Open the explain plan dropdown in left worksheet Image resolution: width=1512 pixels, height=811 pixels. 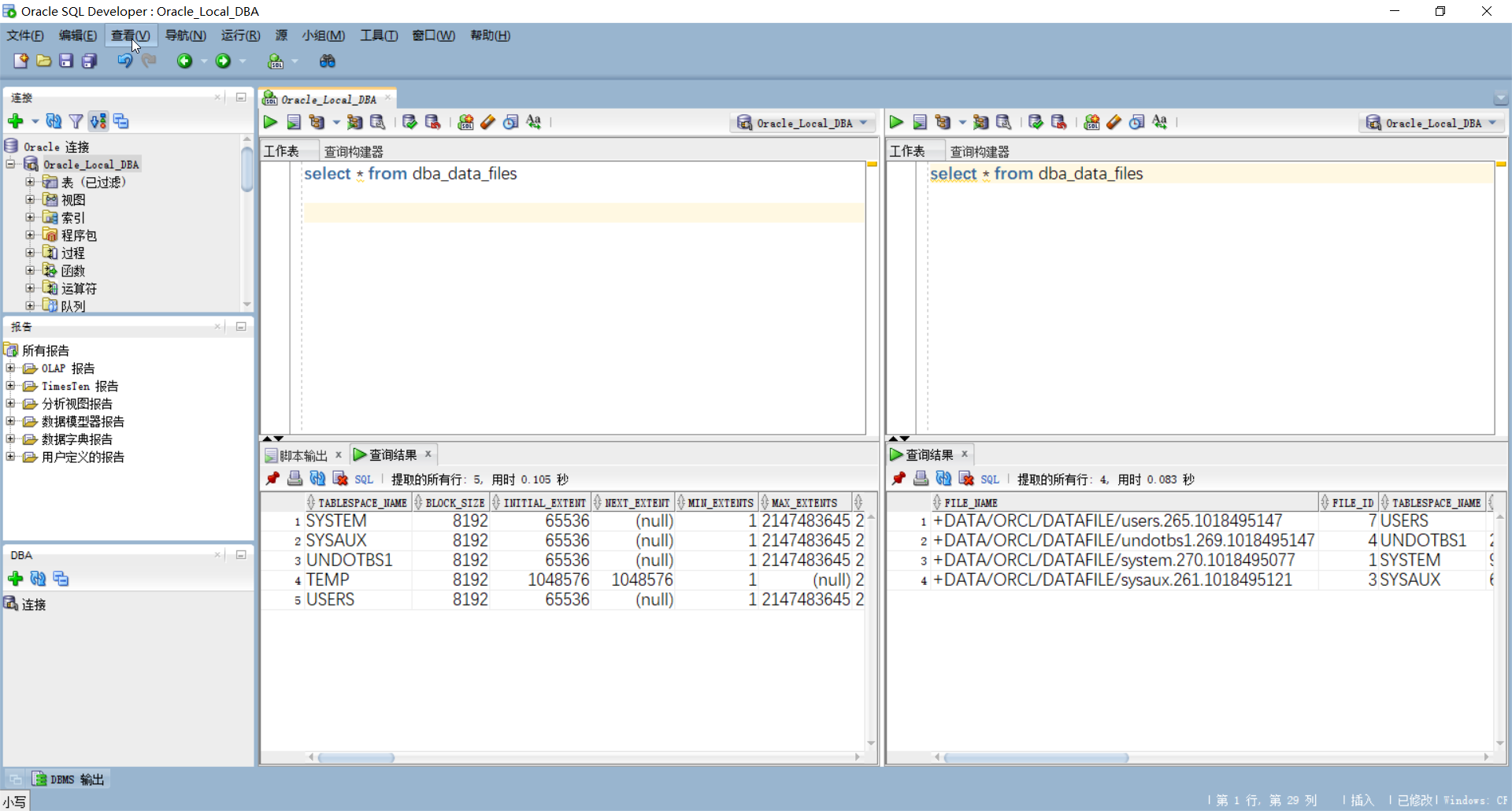[336, 122]
